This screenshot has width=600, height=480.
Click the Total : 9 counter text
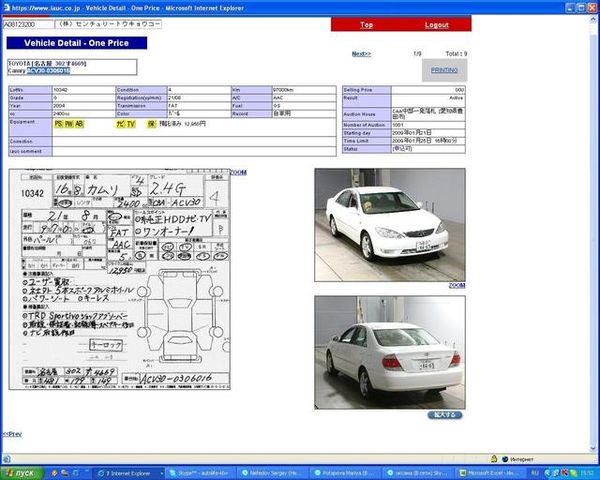point(456,54)
